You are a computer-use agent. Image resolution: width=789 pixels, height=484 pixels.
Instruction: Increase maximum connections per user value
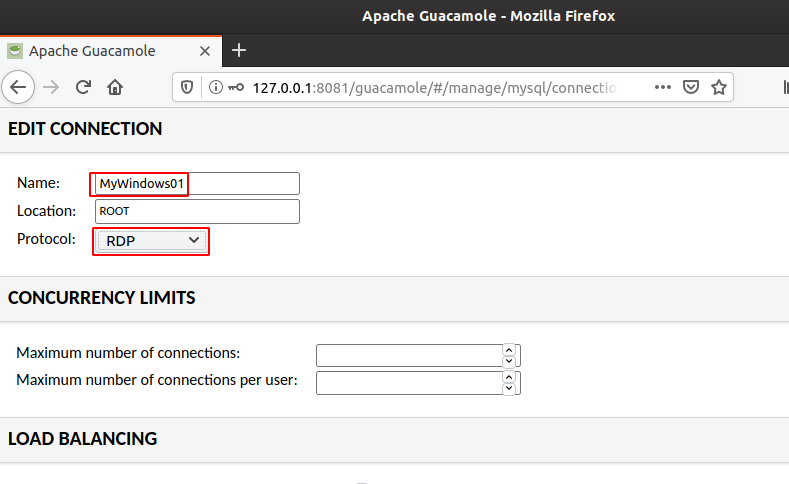(x=509, y=377)
